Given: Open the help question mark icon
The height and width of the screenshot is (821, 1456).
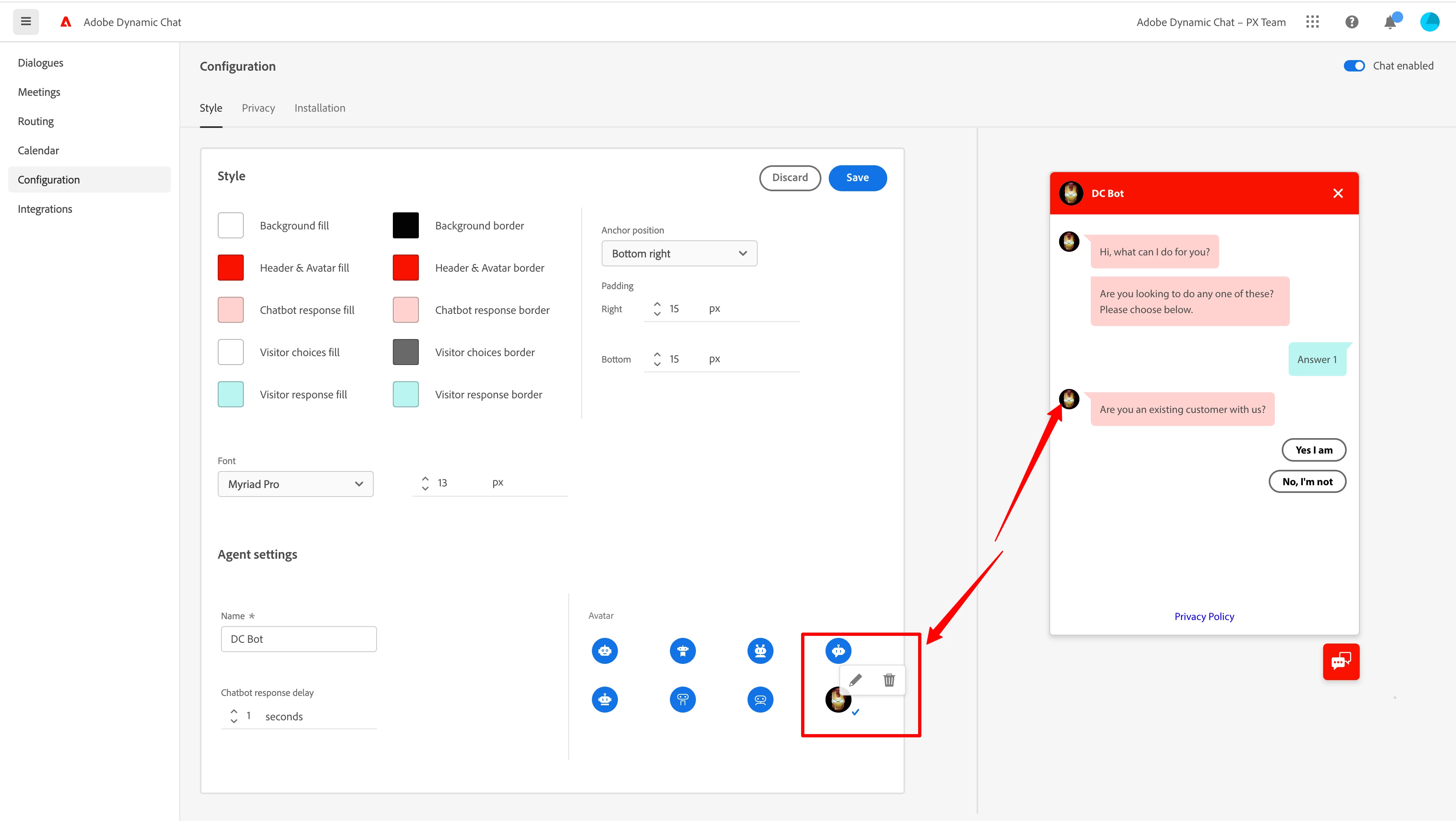Looking at the screenshot, I should click(x=1352, y=22).
